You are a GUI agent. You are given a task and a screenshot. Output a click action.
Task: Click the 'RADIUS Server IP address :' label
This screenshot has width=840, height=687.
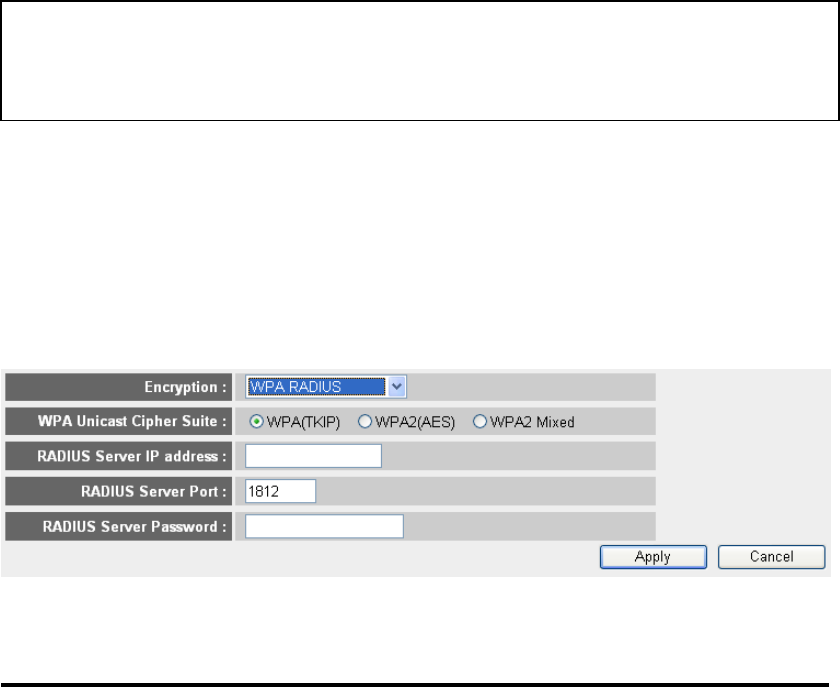coord(132,456)
